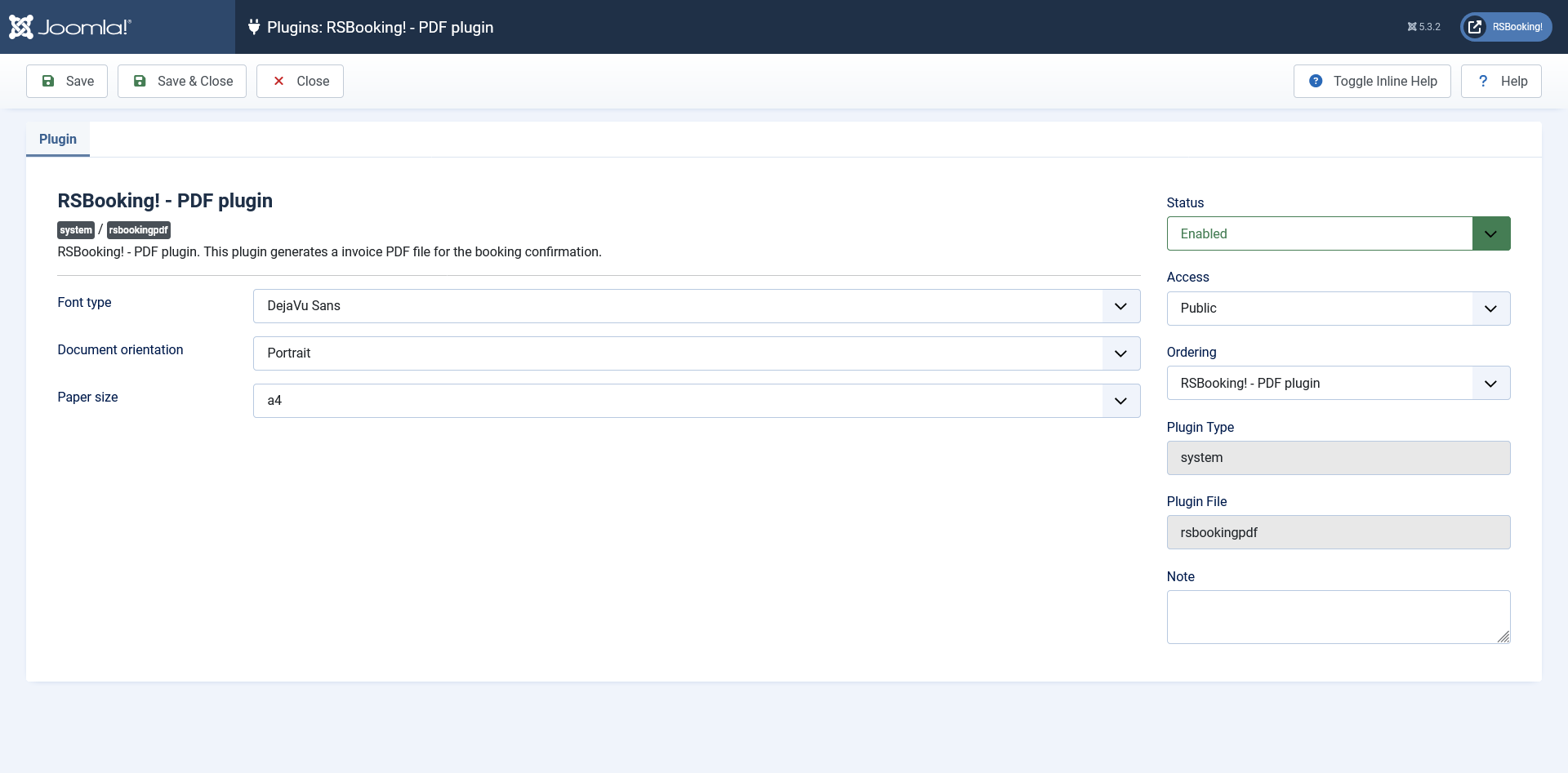This screenshot has height=773, width=1568.
Task: Click the Plugin File rsbookingpdf field
Action: click(x=1339, y=532)
